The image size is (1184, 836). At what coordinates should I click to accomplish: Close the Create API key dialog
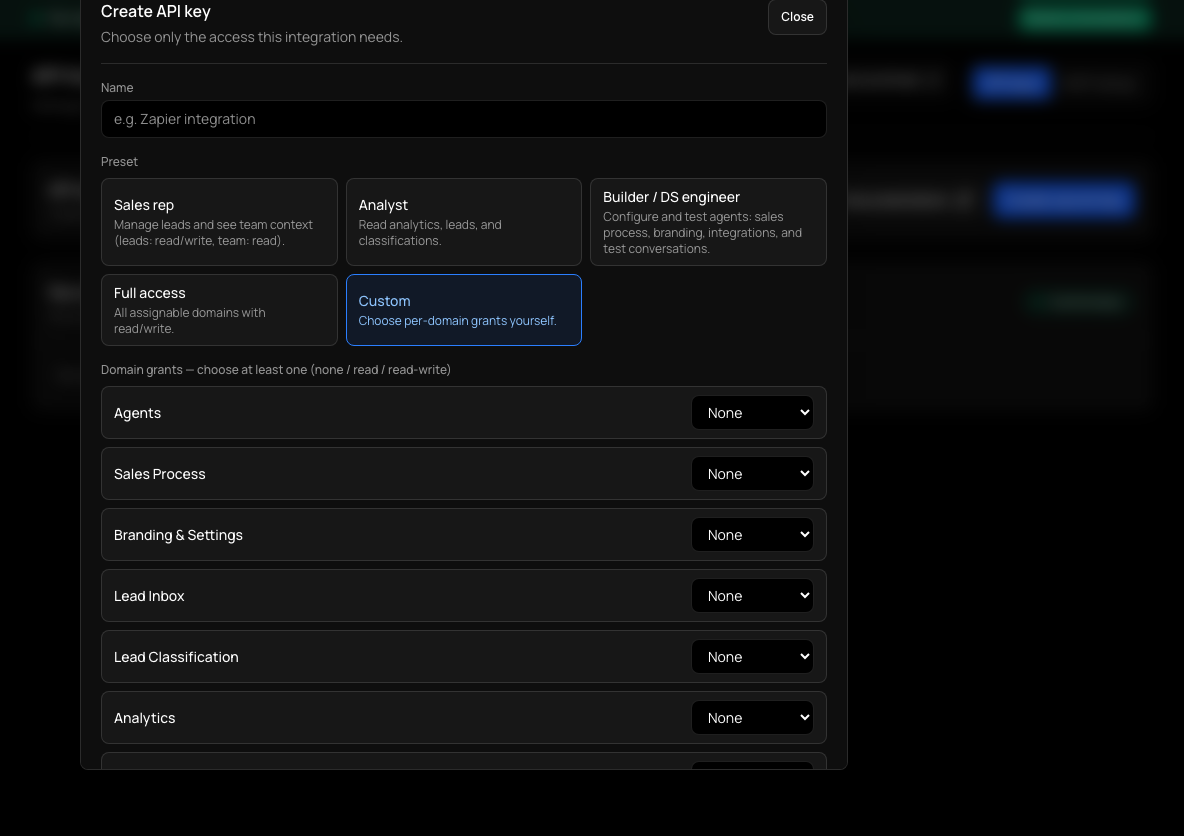[797, 17]
